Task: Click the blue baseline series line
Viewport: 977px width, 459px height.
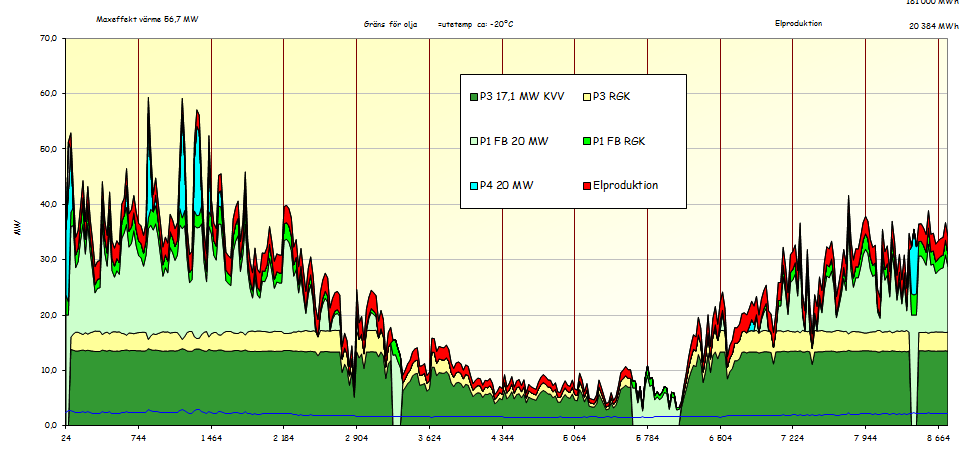Action: pyautogui.click(x=506, y=415)
